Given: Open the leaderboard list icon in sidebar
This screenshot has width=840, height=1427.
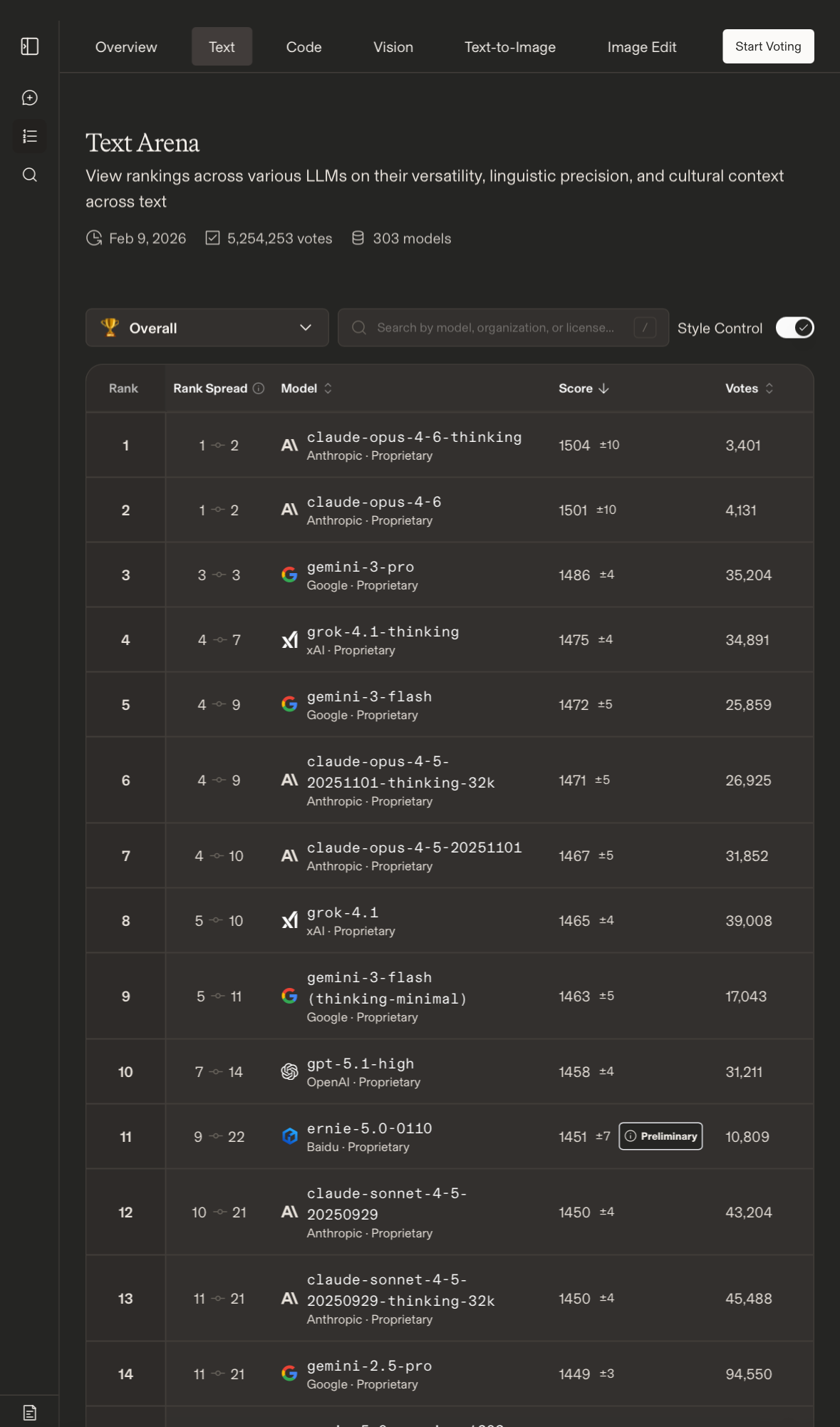Looking at the screenshot, I should 30,136.
